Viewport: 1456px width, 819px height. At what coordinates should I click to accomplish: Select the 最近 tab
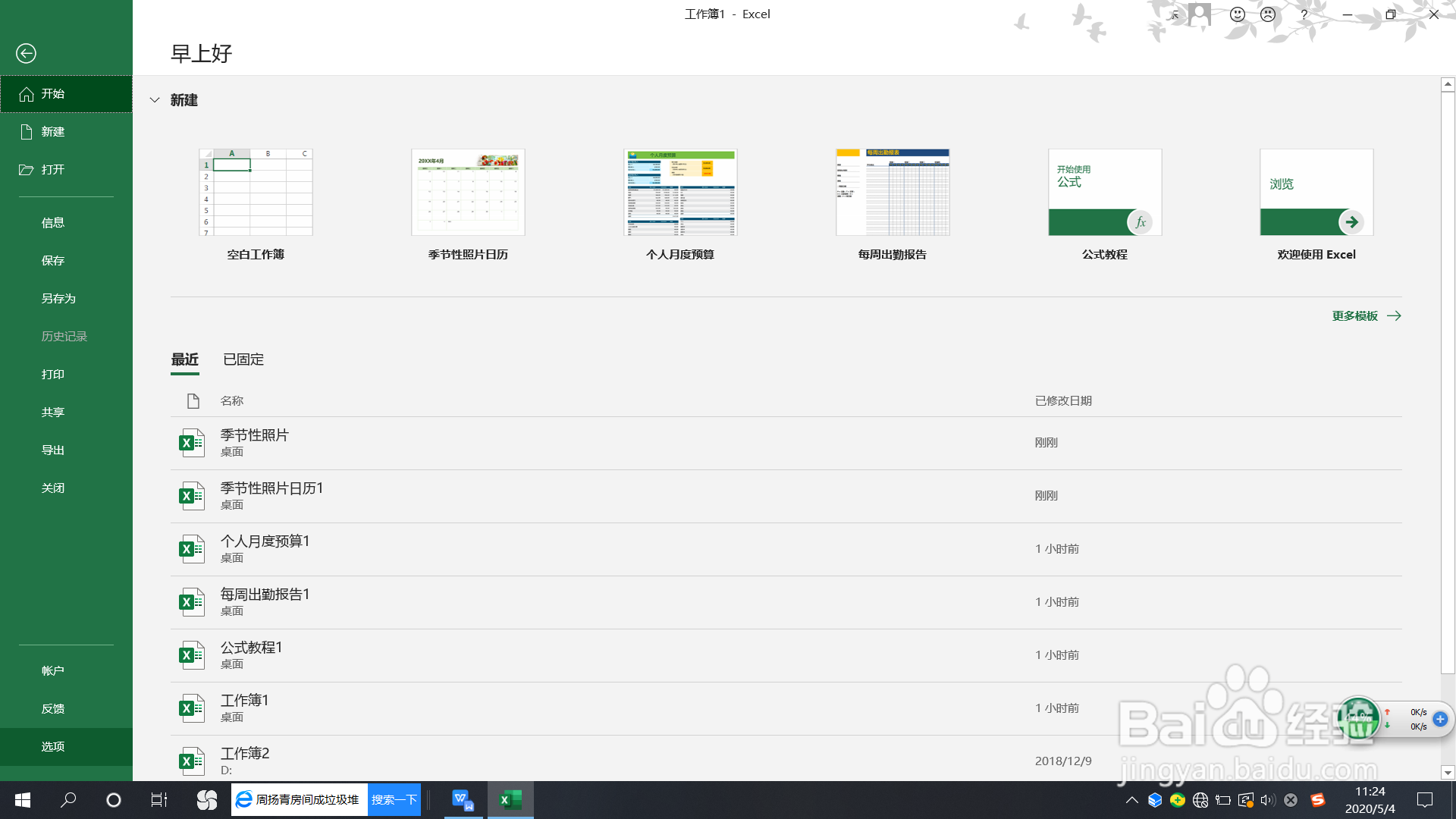[x=185, y=359]
